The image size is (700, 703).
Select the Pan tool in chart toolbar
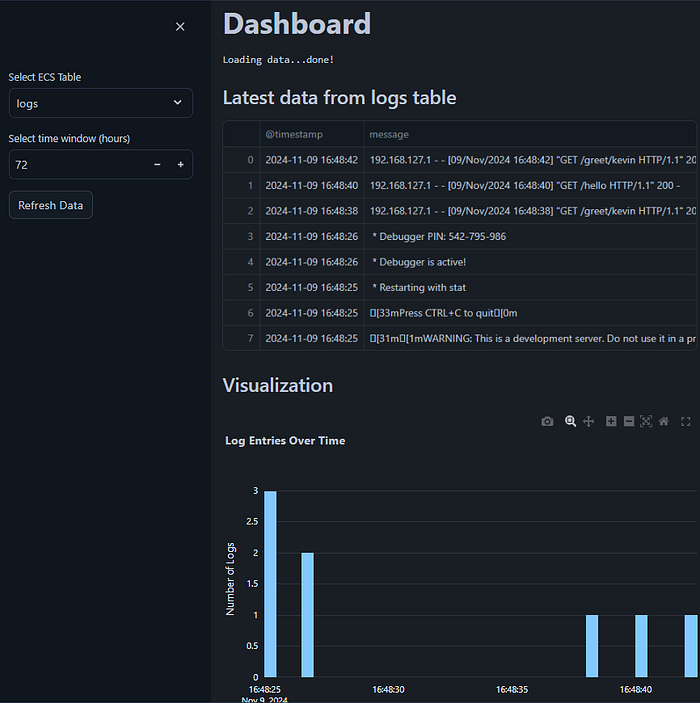(589, 422)
